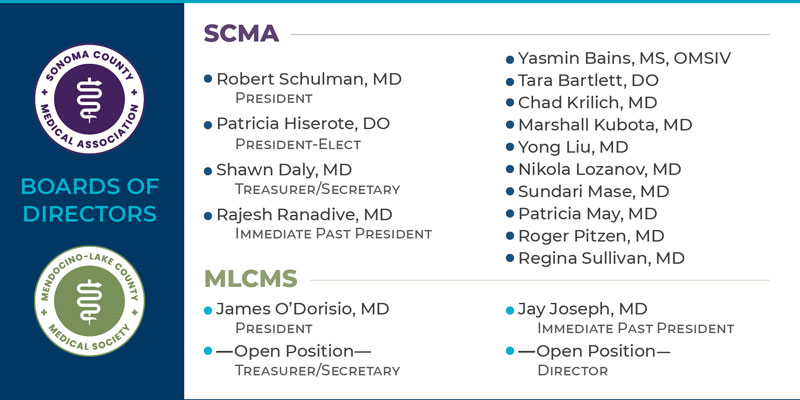800x400 pixels.
Task: Select Jay Joseph, MD entry
Action: 582,309
